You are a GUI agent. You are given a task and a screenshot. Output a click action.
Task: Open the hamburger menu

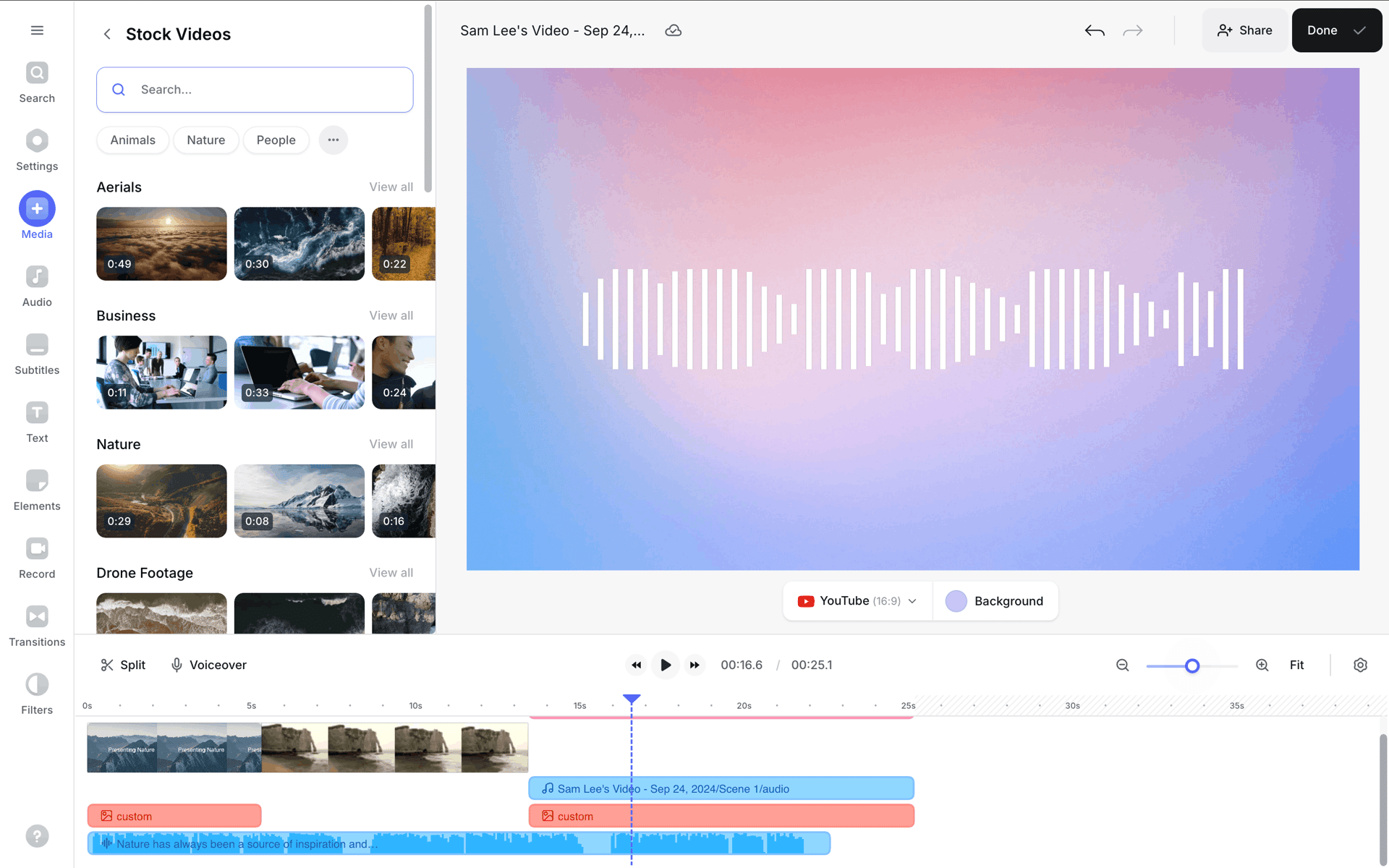pos(37,30)
